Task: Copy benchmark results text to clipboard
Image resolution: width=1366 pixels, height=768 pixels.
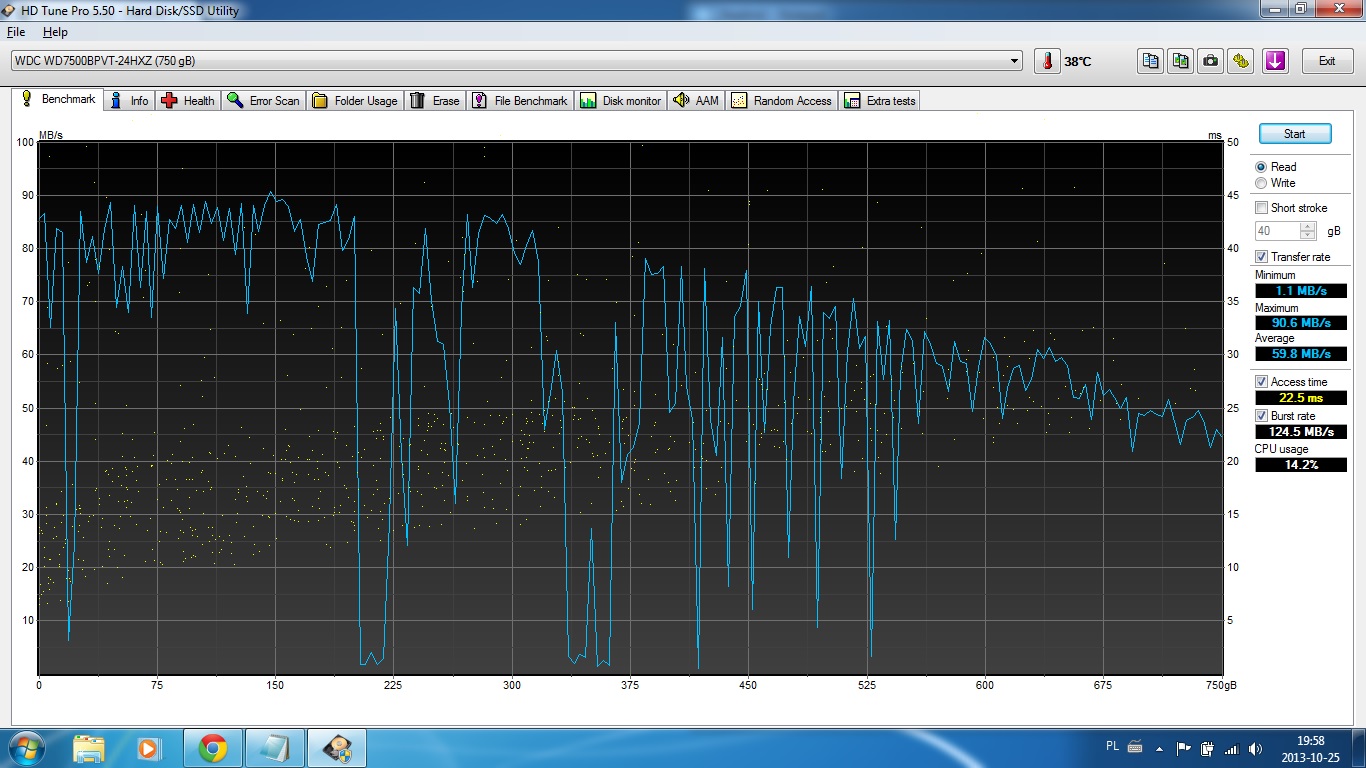Action: 1151,61
